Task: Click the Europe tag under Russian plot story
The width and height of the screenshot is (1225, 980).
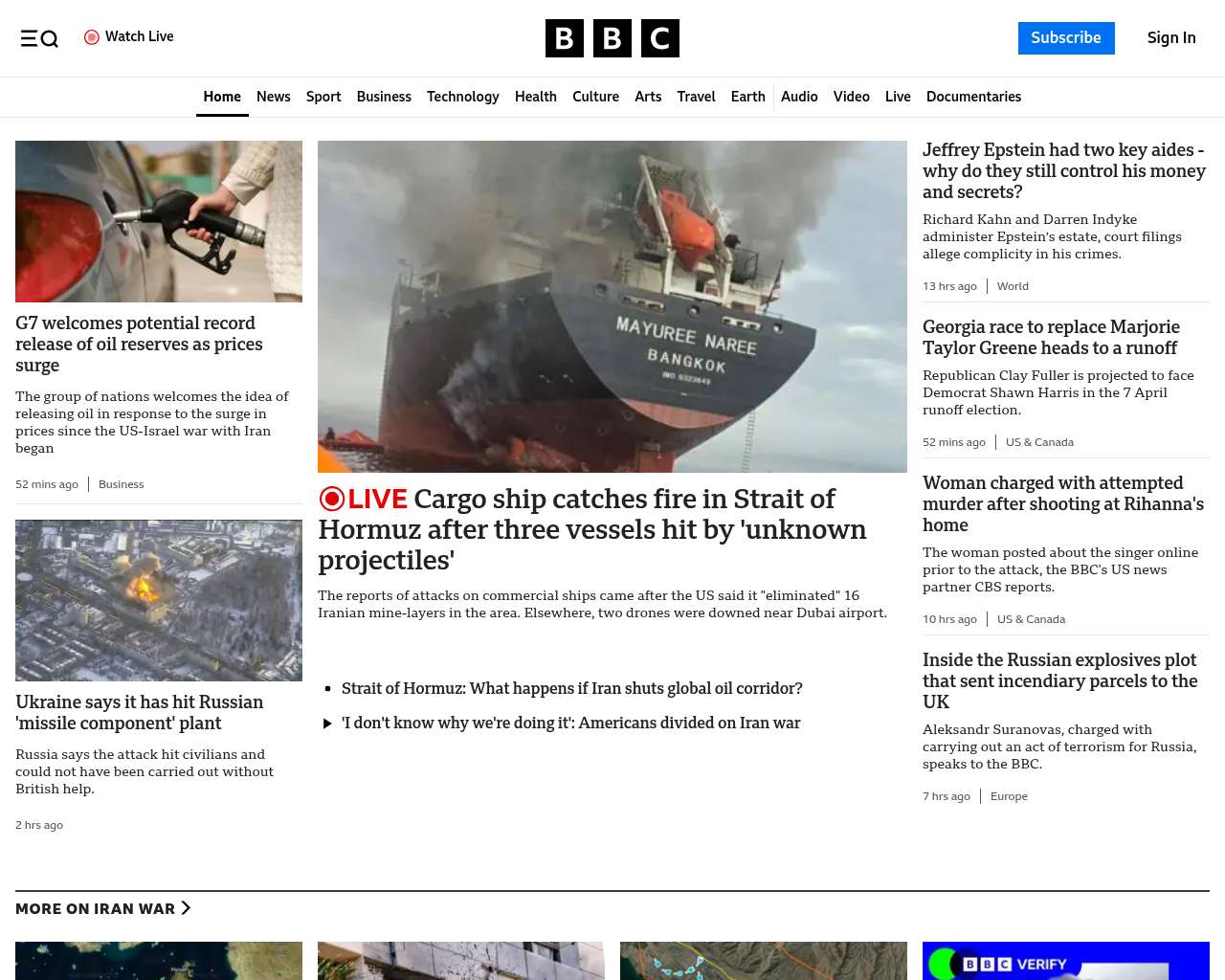Action: [1009, 796]
